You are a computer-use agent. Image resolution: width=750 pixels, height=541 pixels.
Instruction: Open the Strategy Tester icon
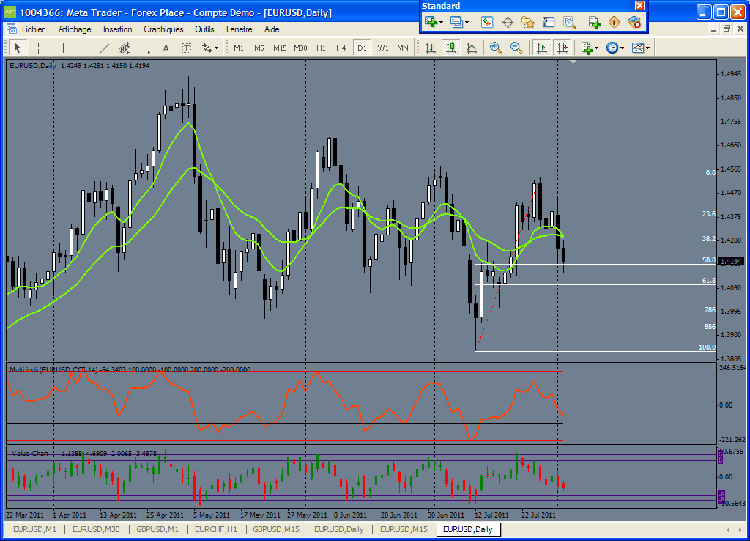click(x=569, y=22)
